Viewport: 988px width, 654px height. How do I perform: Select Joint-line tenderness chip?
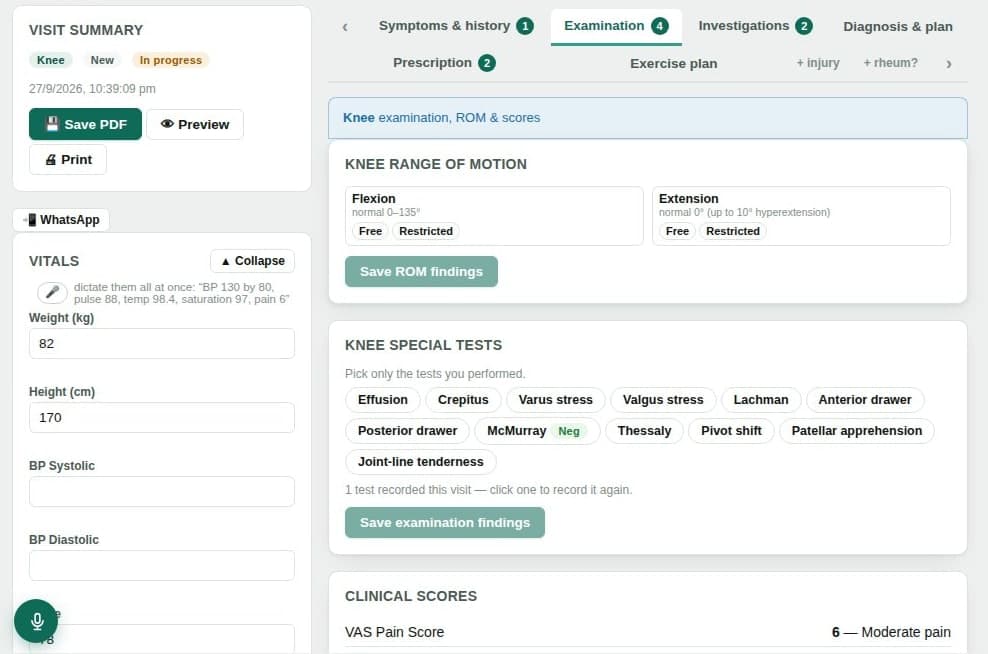pyautogui.click(x=420, y=462)
